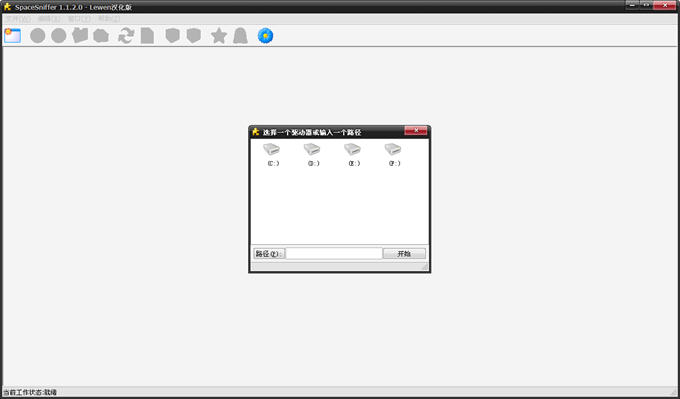Choose the (E:) drive
Image resolution: width=680 pixels, height=399 pixels.
tap(353, 154)
